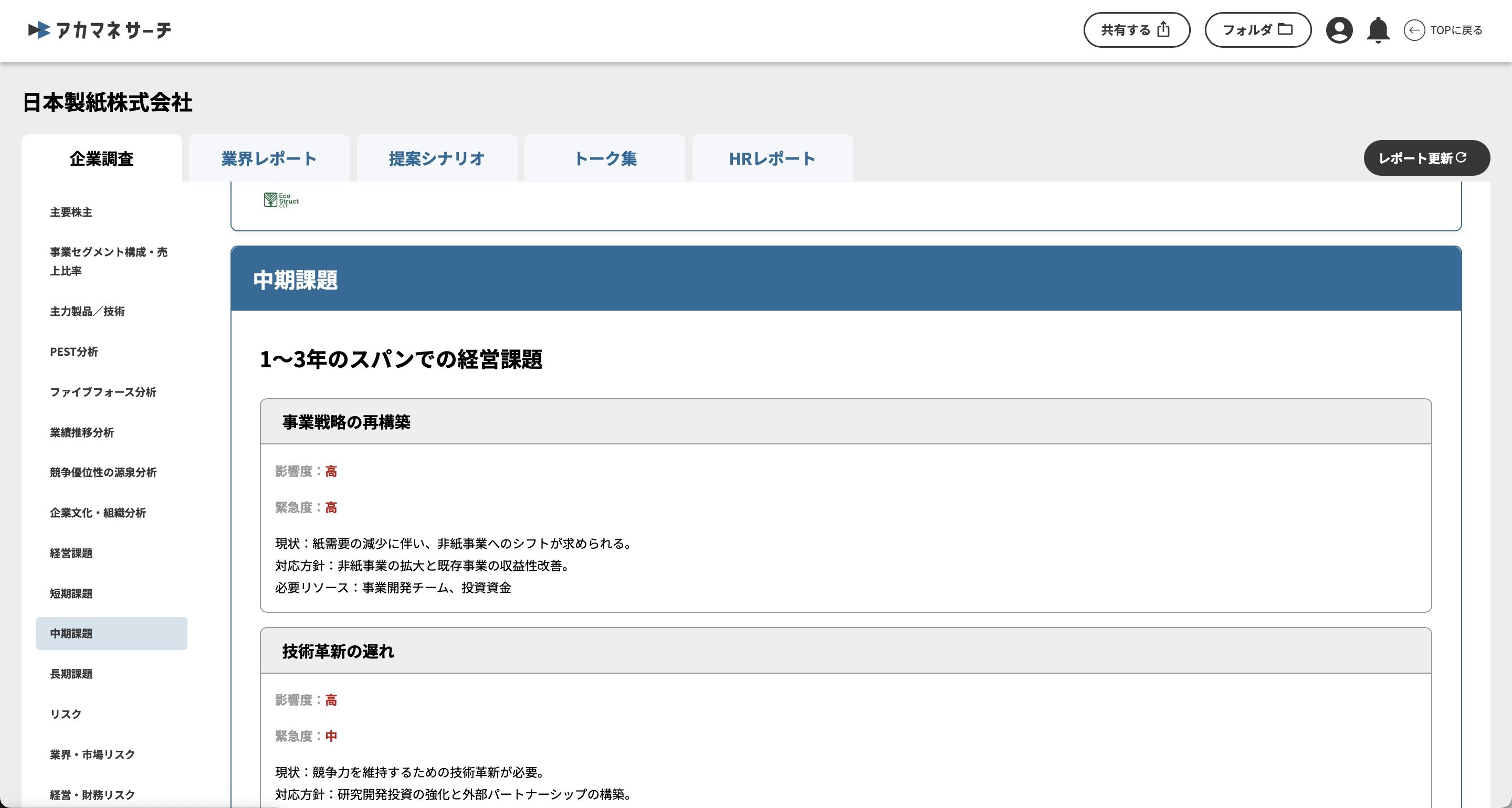Click 必要リソース：事業開発チーム、投資資金 line

pyautogui.click(x=393, y=588)
